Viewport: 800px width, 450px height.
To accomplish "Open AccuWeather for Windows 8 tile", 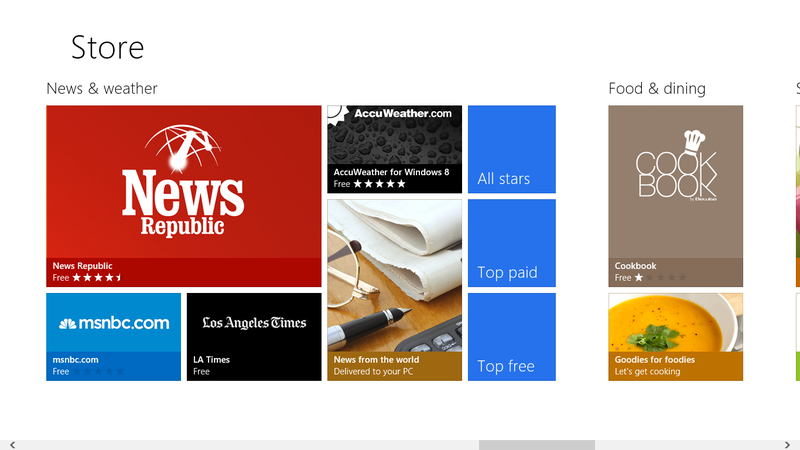I will point(394,149).
